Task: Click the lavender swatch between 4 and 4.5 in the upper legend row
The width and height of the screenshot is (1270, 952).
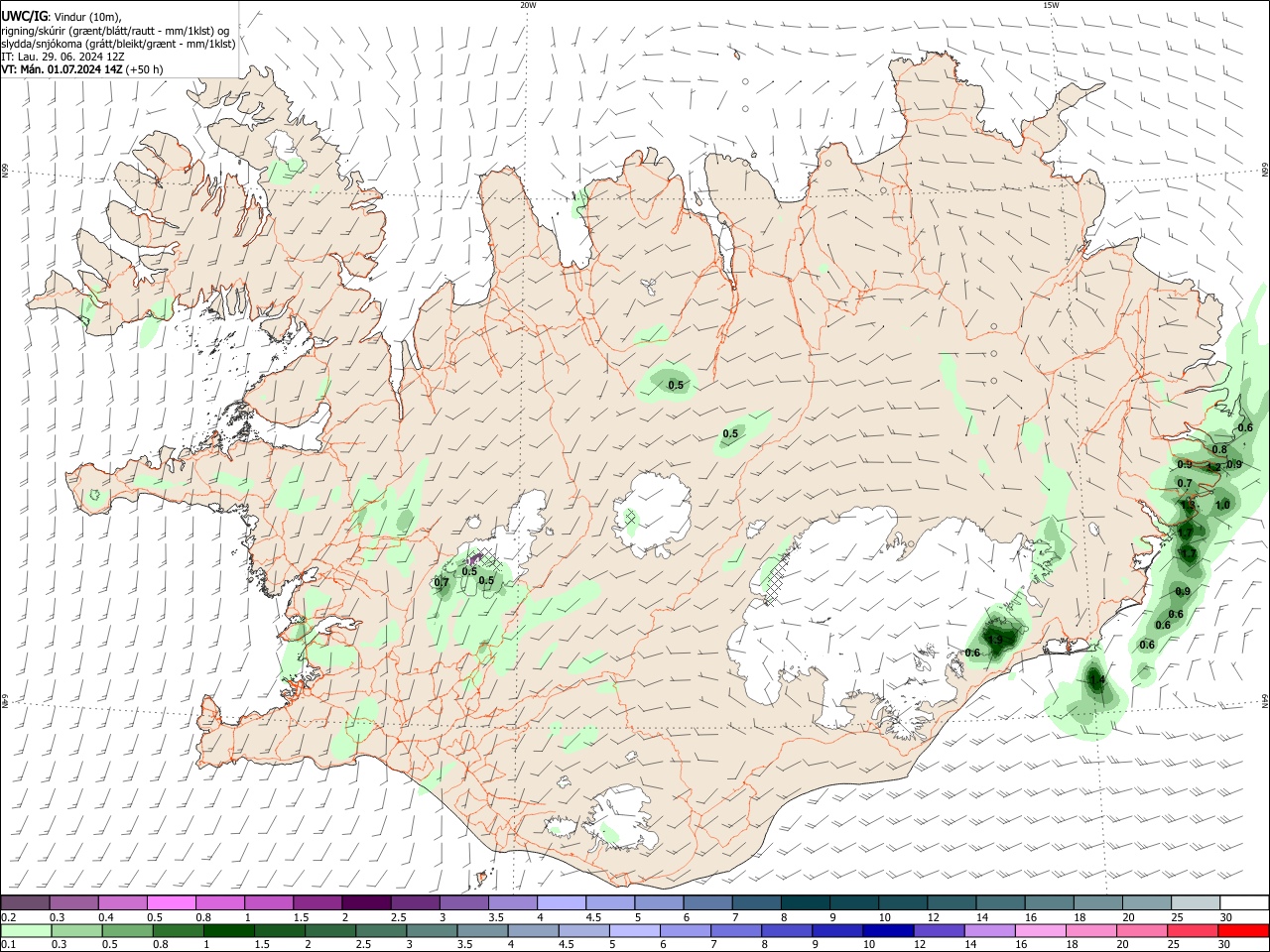Action: tap(562, 902)
